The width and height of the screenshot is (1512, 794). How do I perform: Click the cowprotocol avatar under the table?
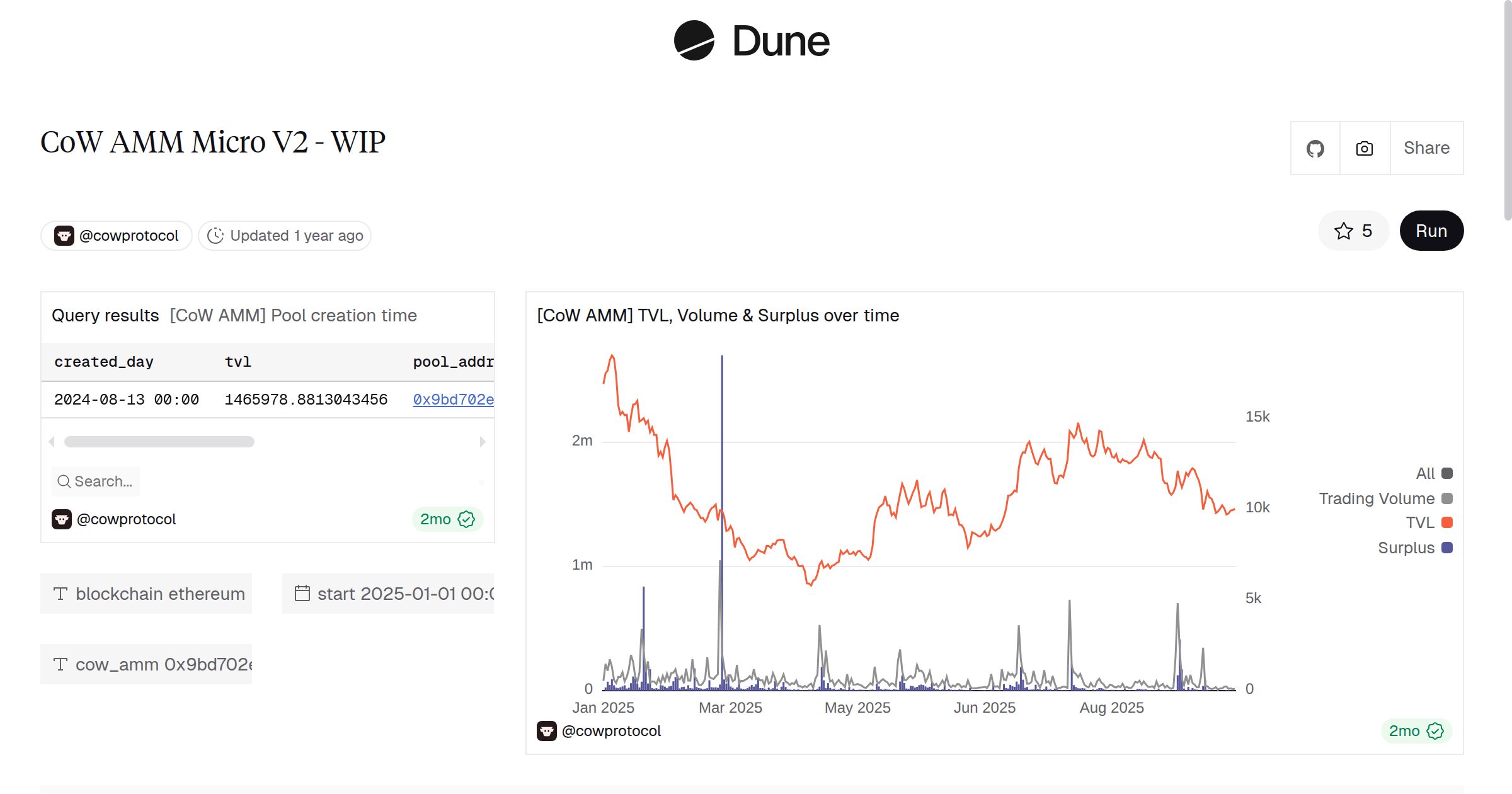tap(62, 519)
